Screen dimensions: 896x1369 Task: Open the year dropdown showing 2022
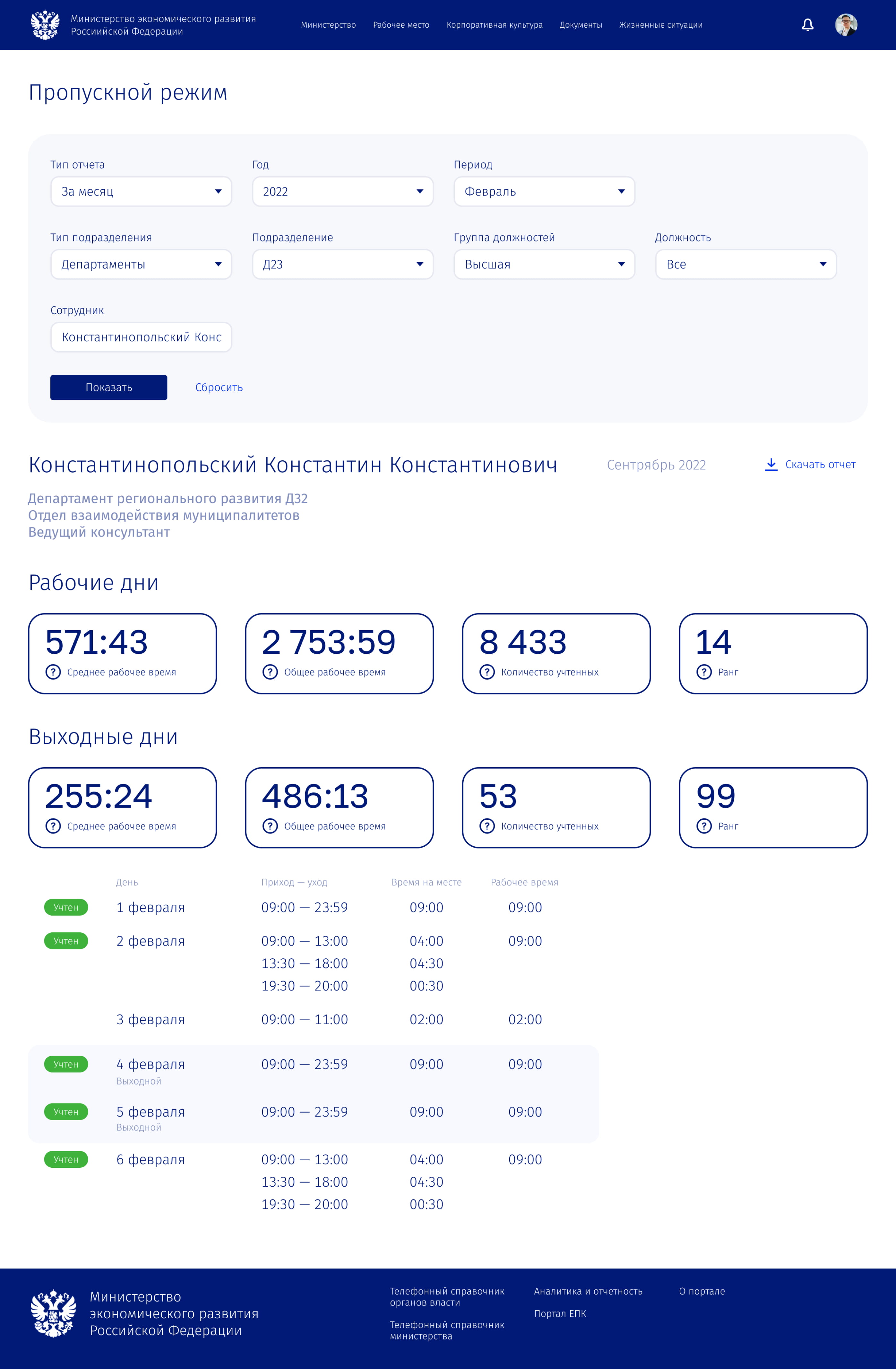pyautogui.click(x=342, y=192)
